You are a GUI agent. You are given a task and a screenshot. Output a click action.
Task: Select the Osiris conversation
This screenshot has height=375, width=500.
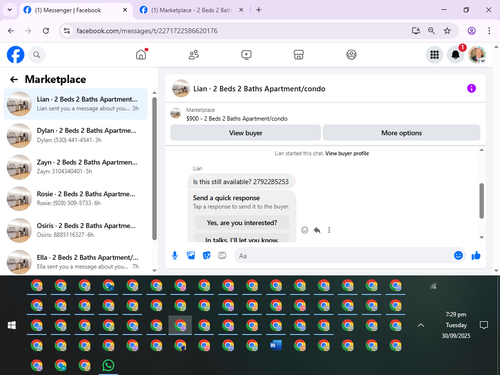point(75,230)
